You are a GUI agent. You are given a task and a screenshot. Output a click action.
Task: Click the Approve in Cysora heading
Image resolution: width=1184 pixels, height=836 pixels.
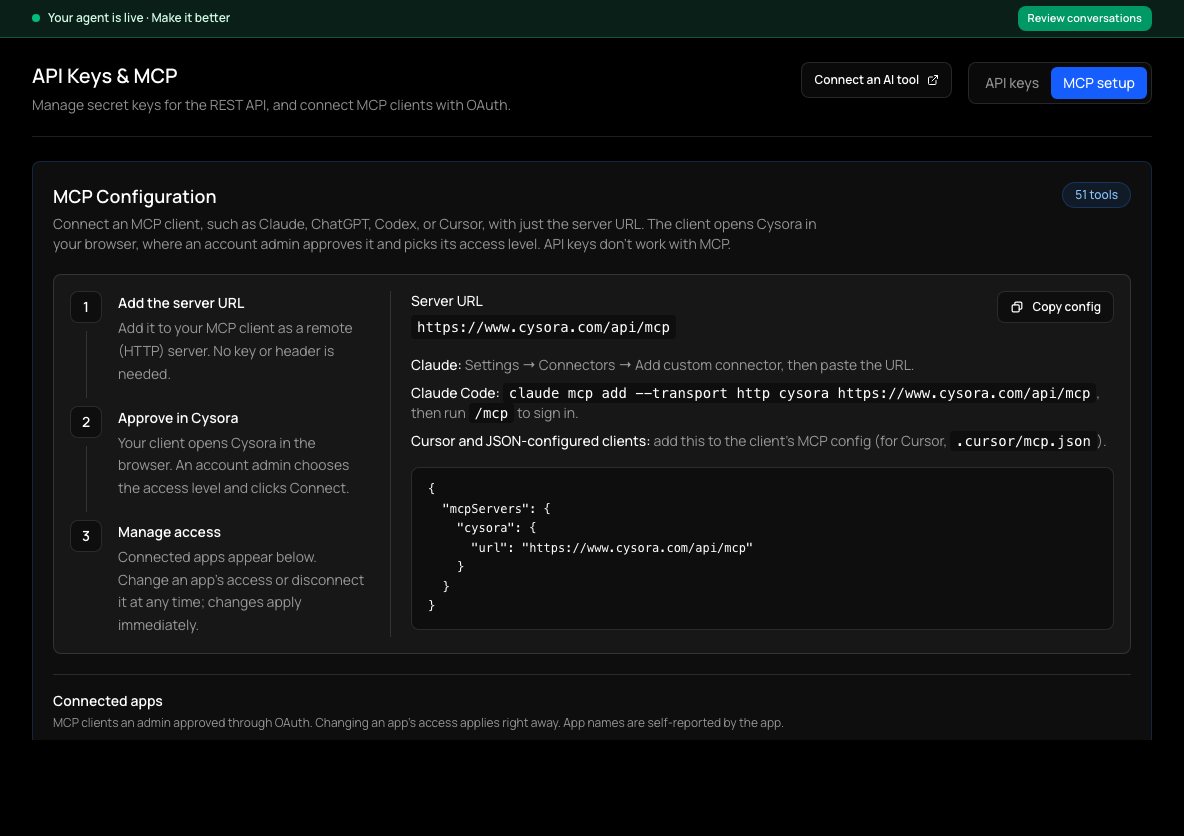pos(178,418)
